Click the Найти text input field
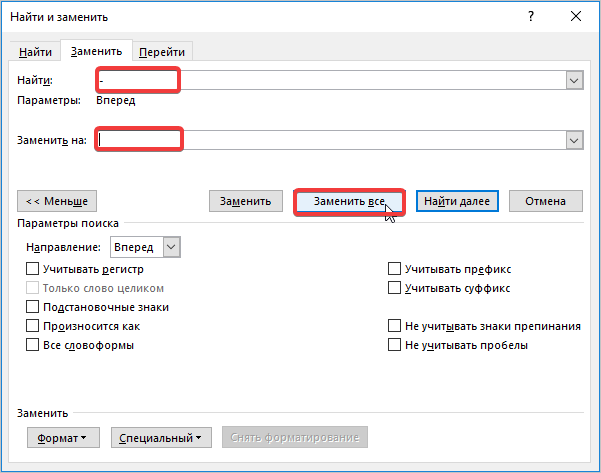Image resolution: width=601 pixels, height=473 pixels. point(330,81)
